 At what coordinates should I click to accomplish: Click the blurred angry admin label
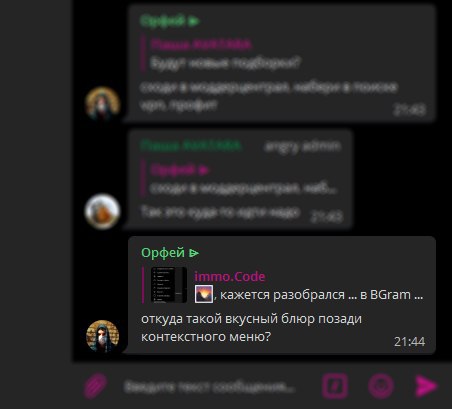point(302,146)
